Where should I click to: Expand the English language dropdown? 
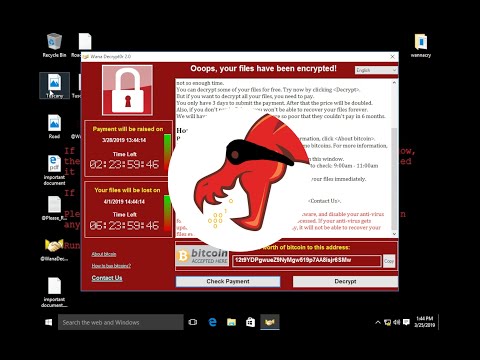376,70
